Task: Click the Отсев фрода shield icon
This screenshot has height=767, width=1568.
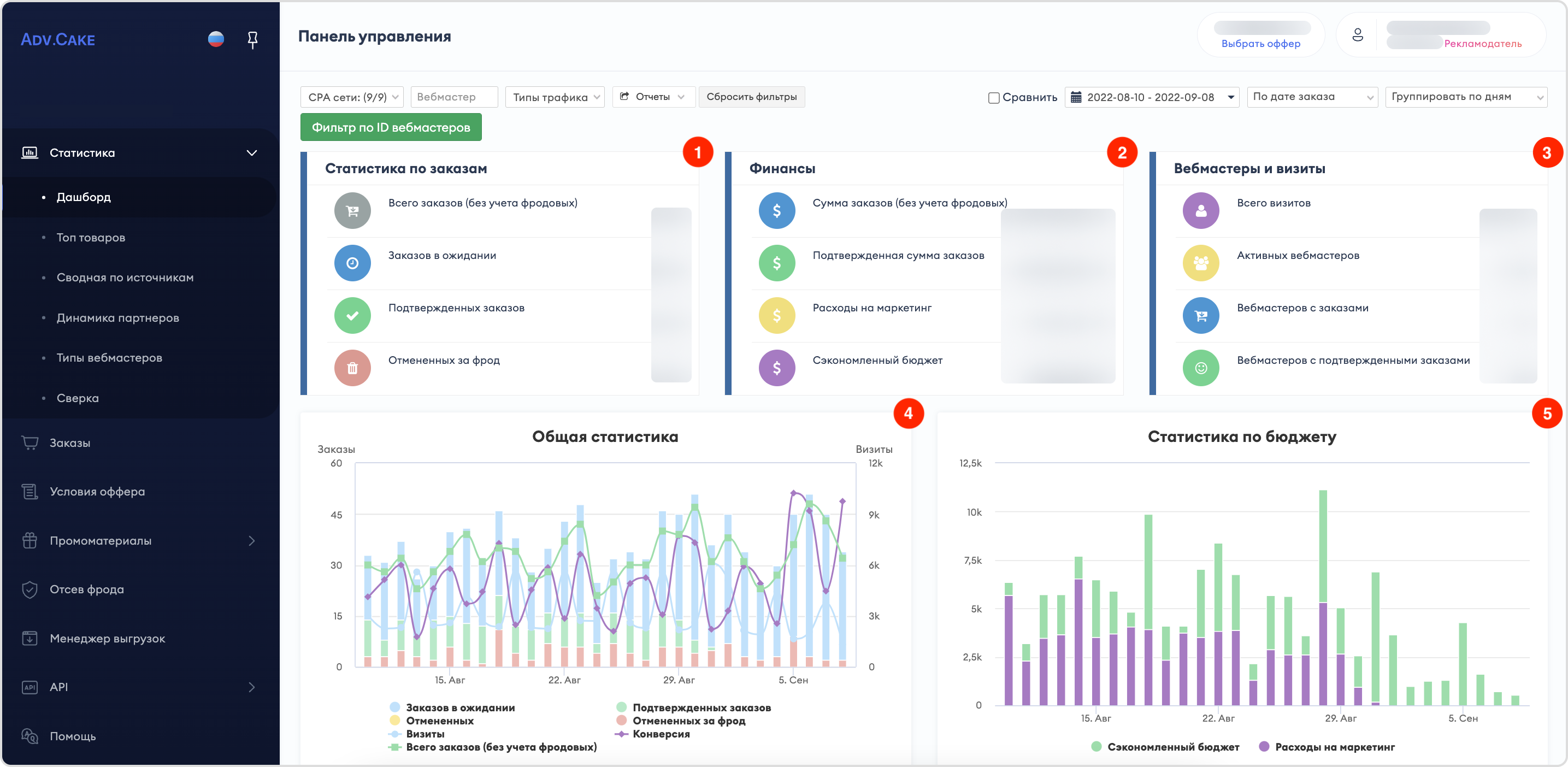Action: pos(30,589)
